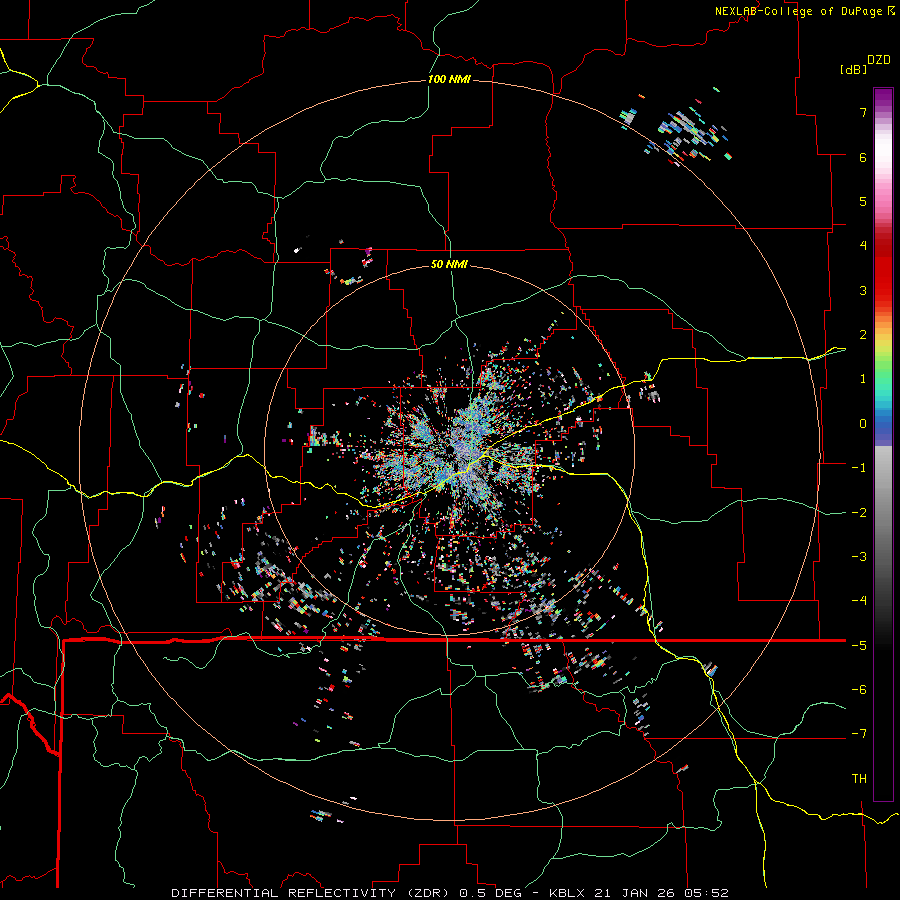Click the 2 value on the color scale

click(863, 335)
